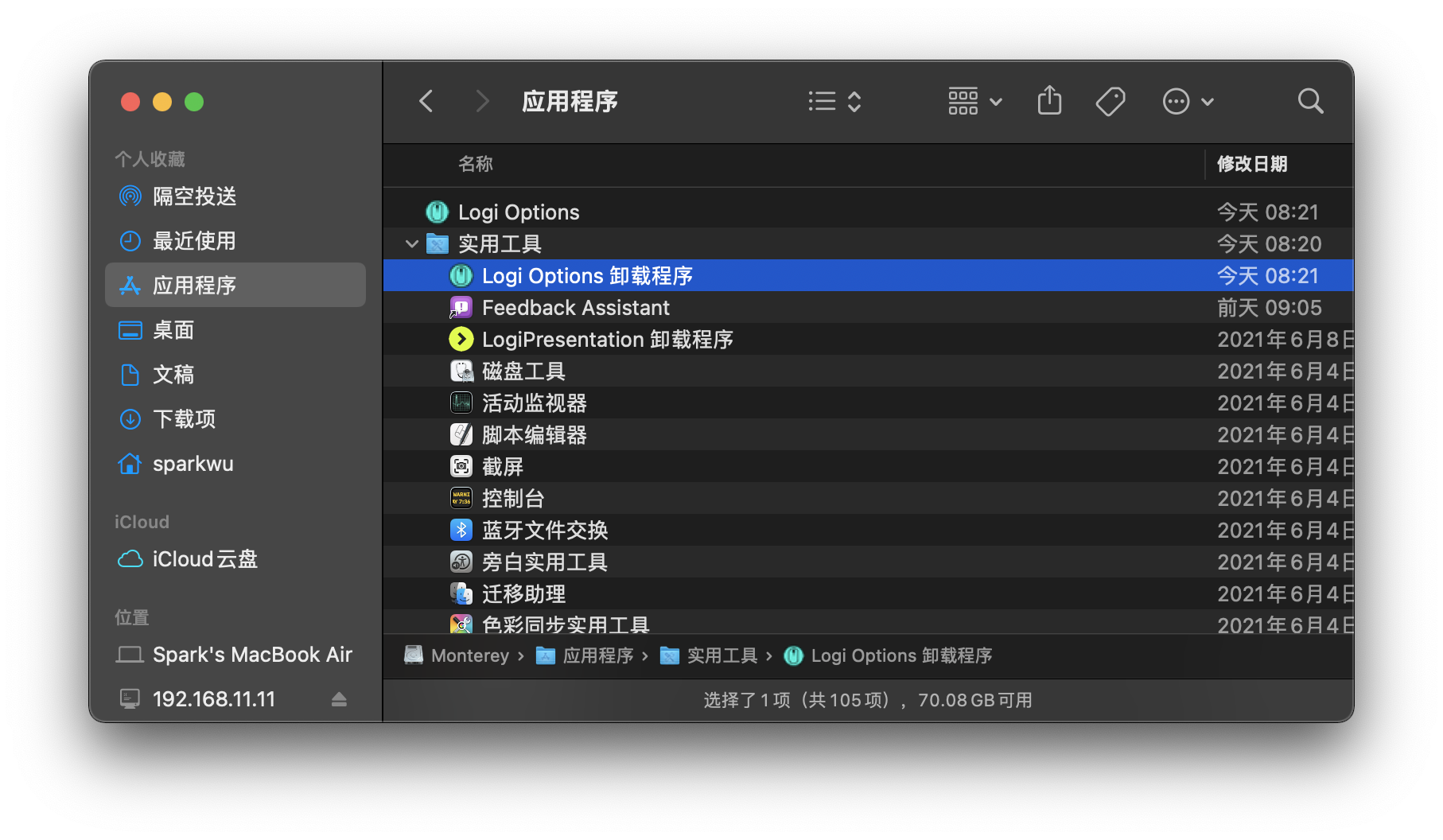This screenshot has height=840, width=1443.
Task: Collapse the 实用工具 folder disclosure triangle
Action: click(411, 244)
